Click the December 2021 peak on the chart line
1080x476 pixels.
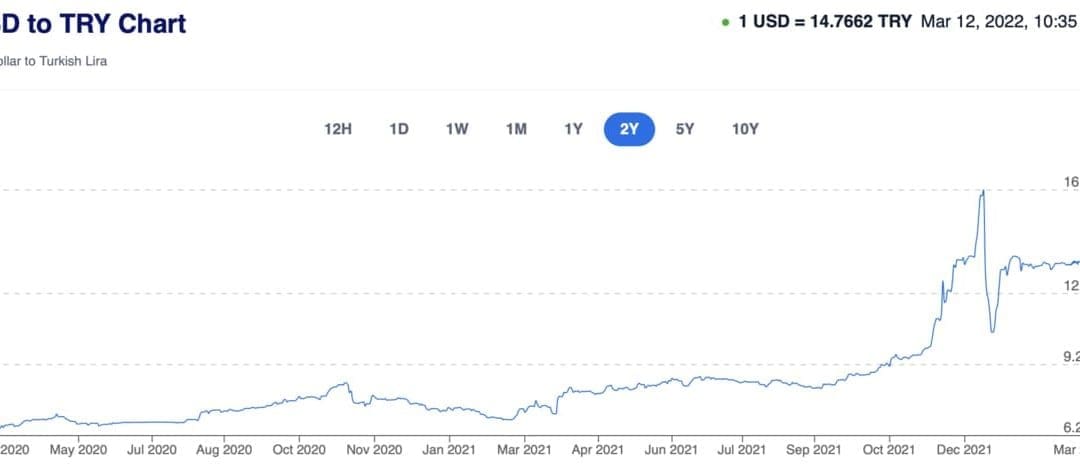(x=983, y=191)
